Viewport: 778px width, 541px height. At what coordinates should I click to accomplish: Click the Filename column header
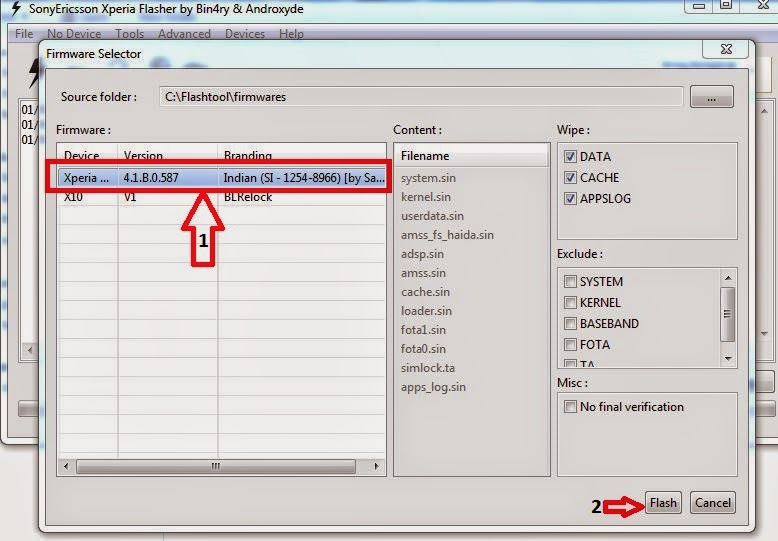(x=471, y=156)
